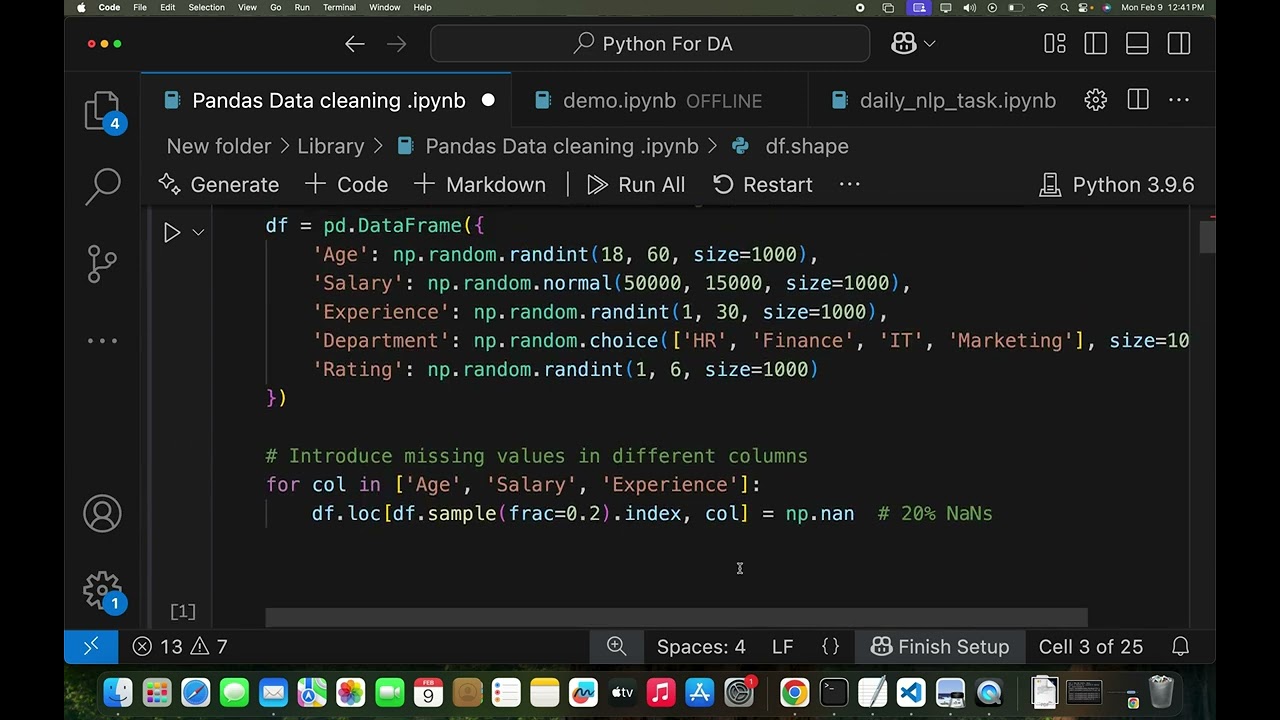Run the current cell with play icon

[172, 233]
